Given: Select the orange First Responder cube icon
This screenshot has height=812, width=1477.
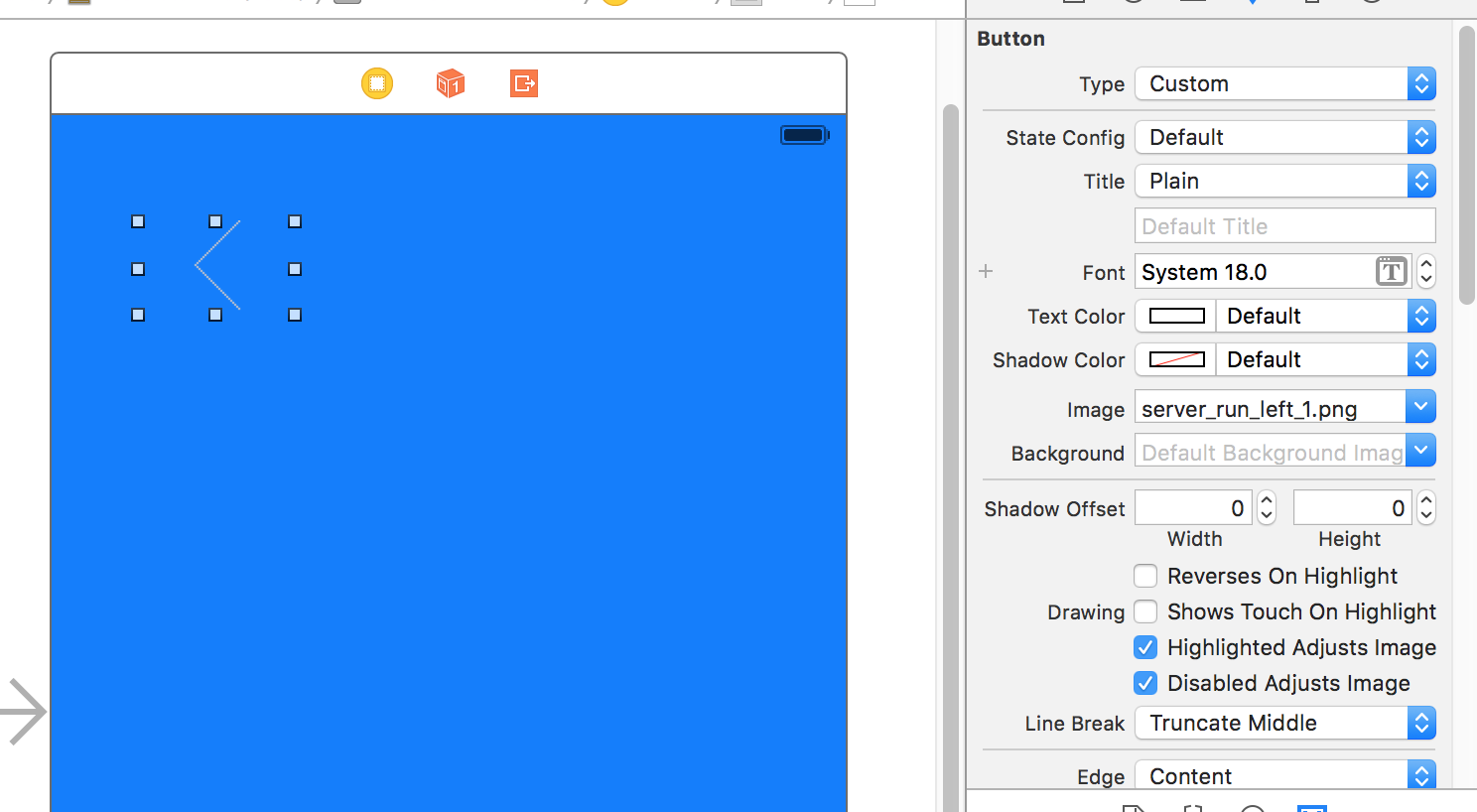Looking at the screenshot, I should (x=451, y=83).
